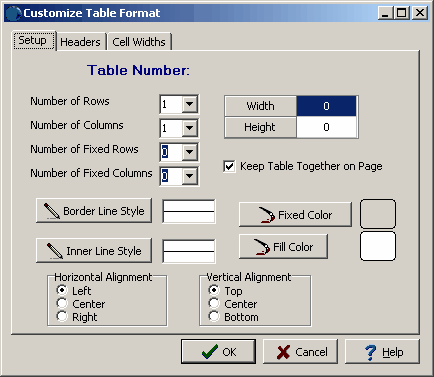Image resolution: width=434 pixels, height=377 pixels.
Task: Uncheck Keep Table Together on Page
Action: [229, 166]
